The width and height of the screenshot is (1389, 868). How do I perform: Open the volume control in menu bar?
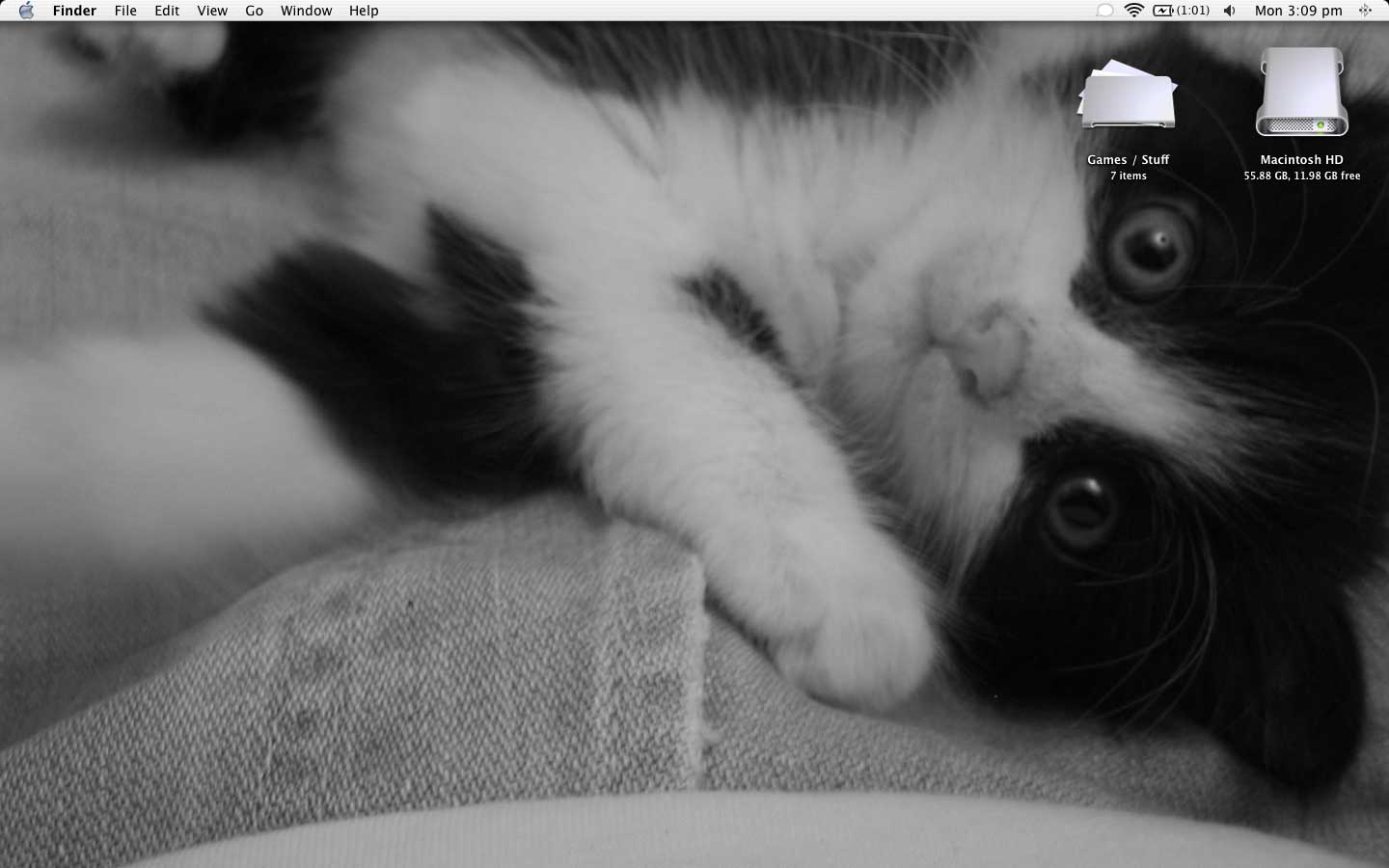click(x=1230, y=11)
